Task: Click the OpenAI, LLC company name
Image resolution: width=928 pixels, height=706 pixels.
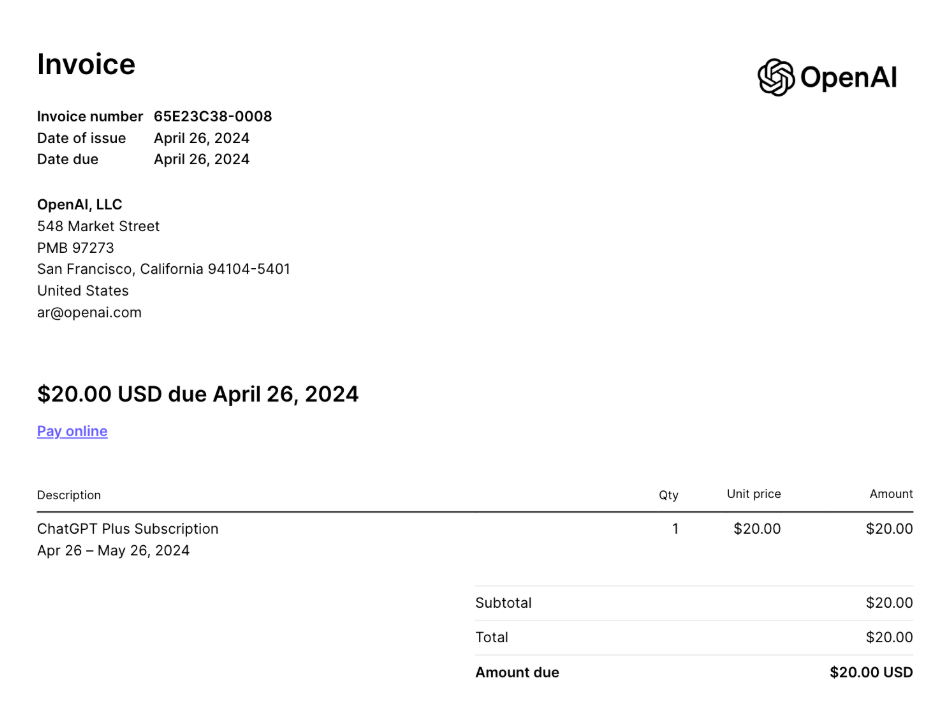Action: (x=79, y=204)
